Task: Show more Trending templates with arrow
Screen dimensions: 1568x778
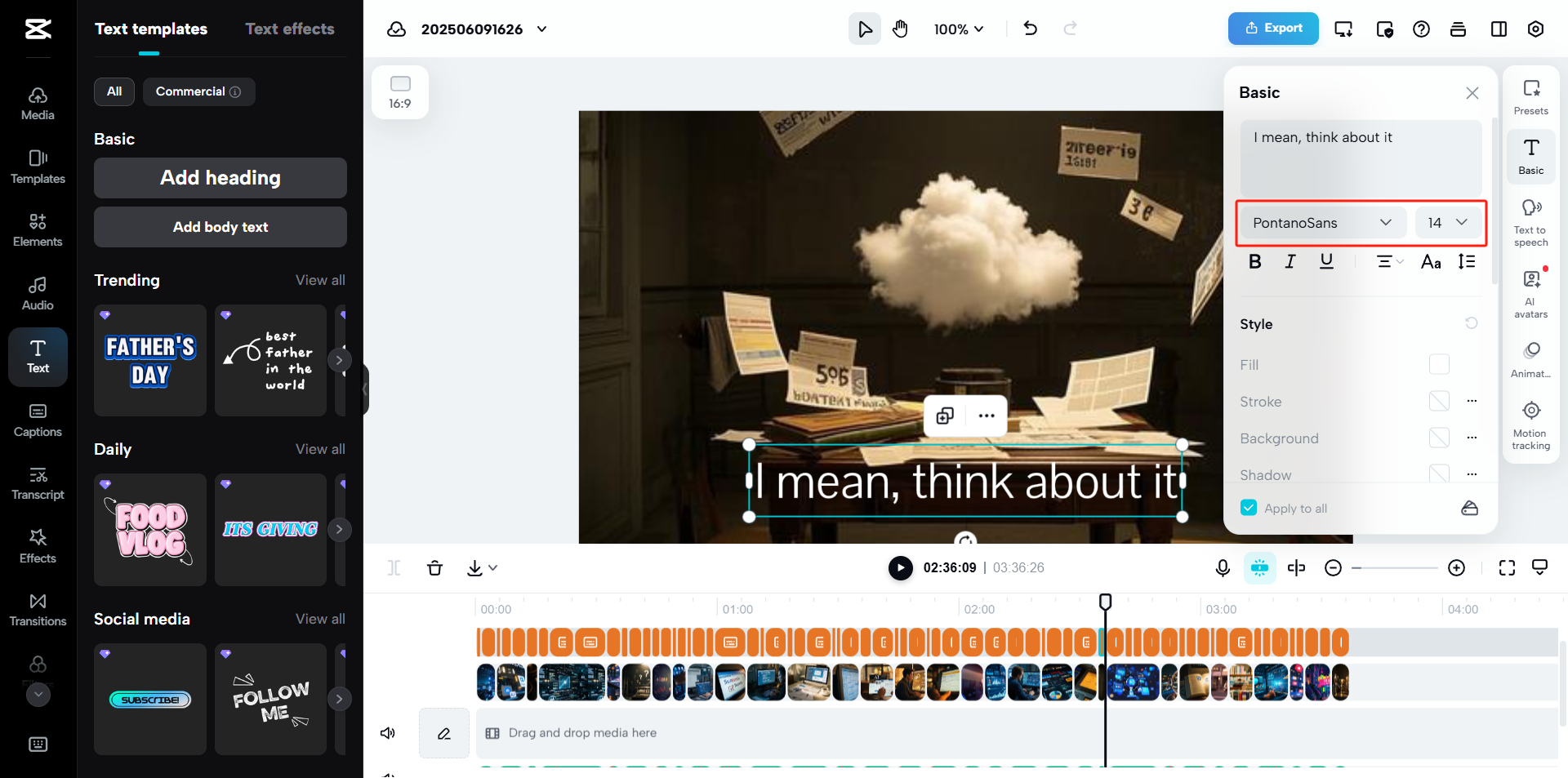Action: [339, 360]
